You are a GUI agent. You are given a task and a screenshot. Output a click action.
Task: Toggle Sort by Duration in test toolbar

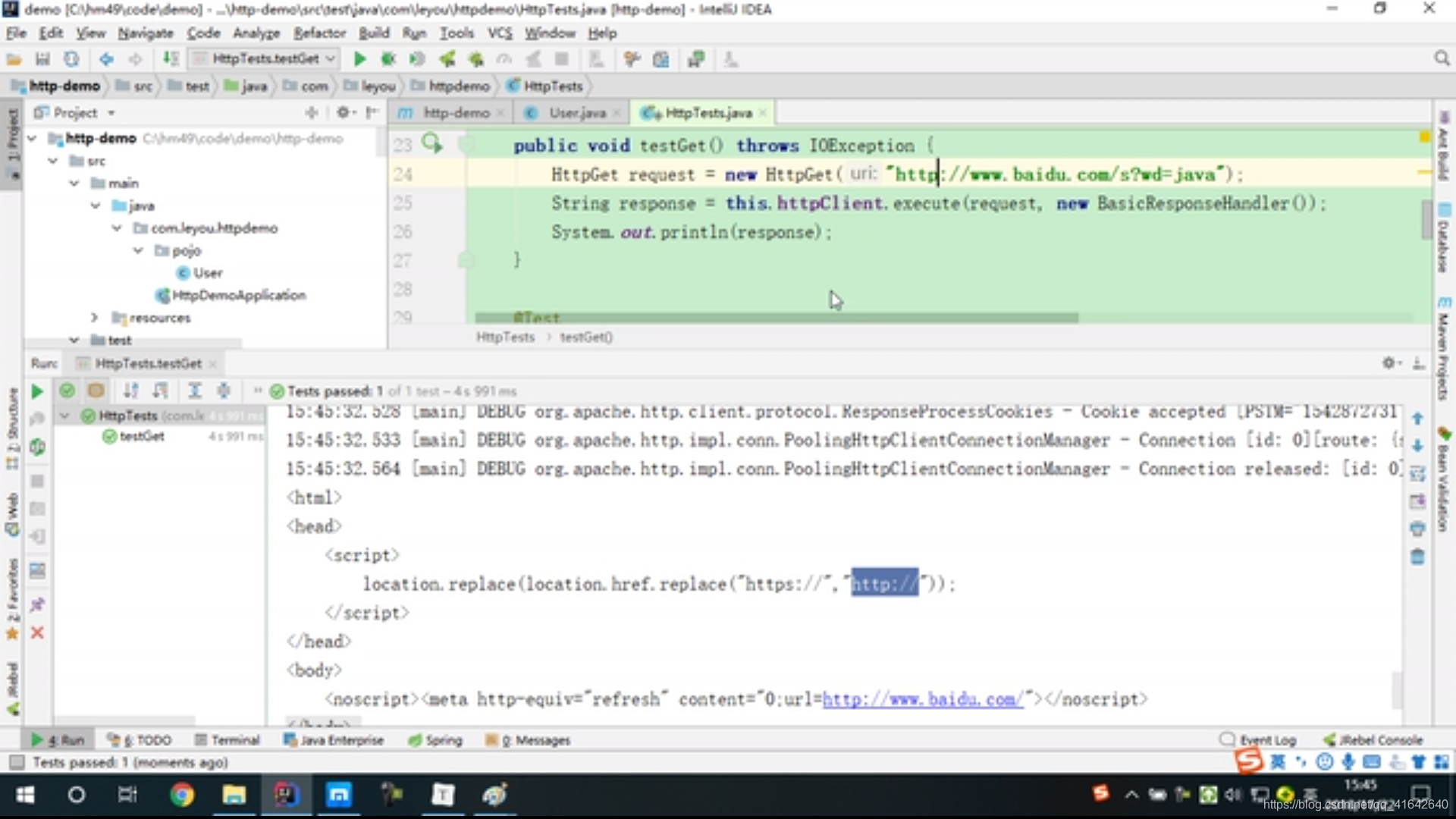pos(160,391)
